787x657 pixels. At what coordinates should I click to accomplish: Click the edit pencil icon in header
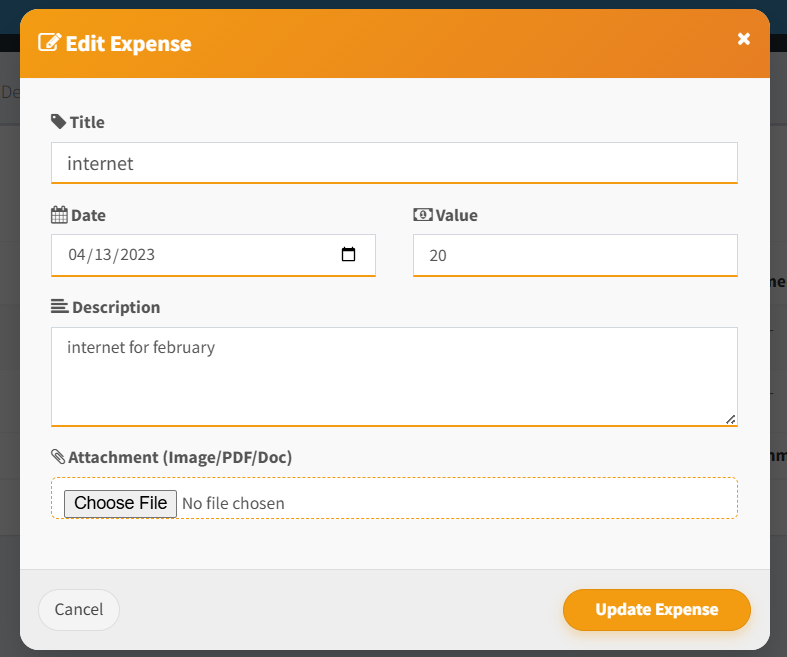[x=50, y=43]
